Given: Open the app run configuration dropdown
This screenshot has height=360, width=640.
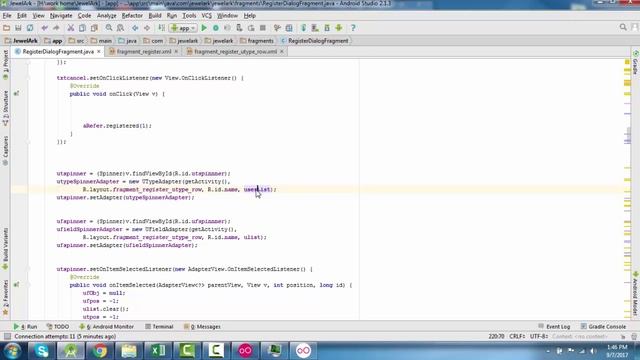Looking at the screenshot, I should 183,28.
